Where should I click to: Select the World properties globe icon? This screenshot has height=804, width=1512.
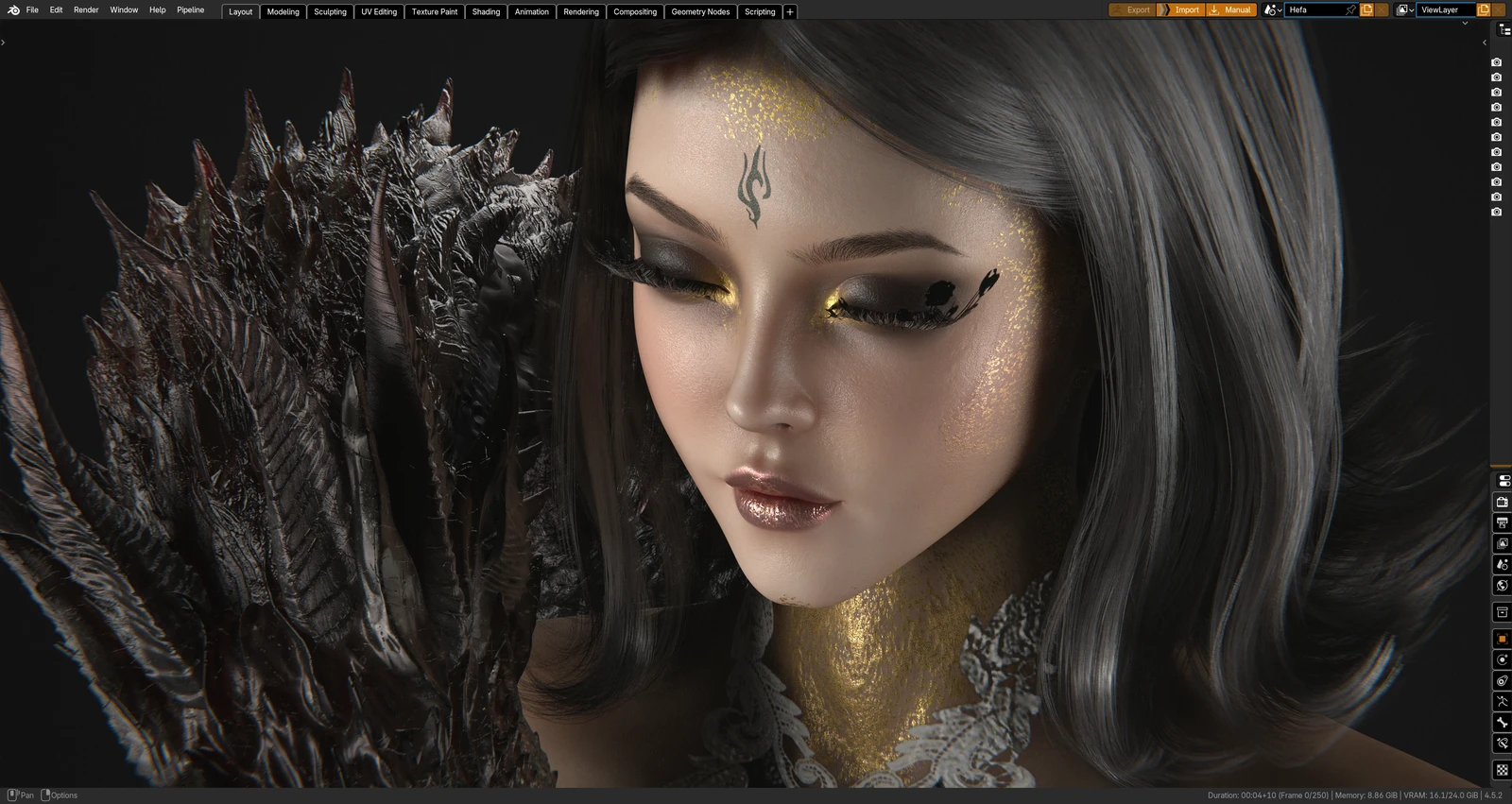[x=1502, y=586]
